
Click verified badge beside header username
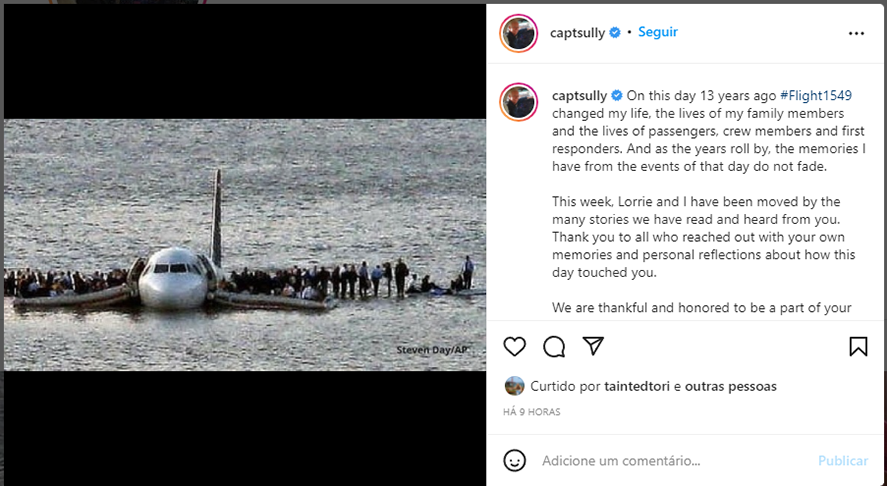[616, 33]
